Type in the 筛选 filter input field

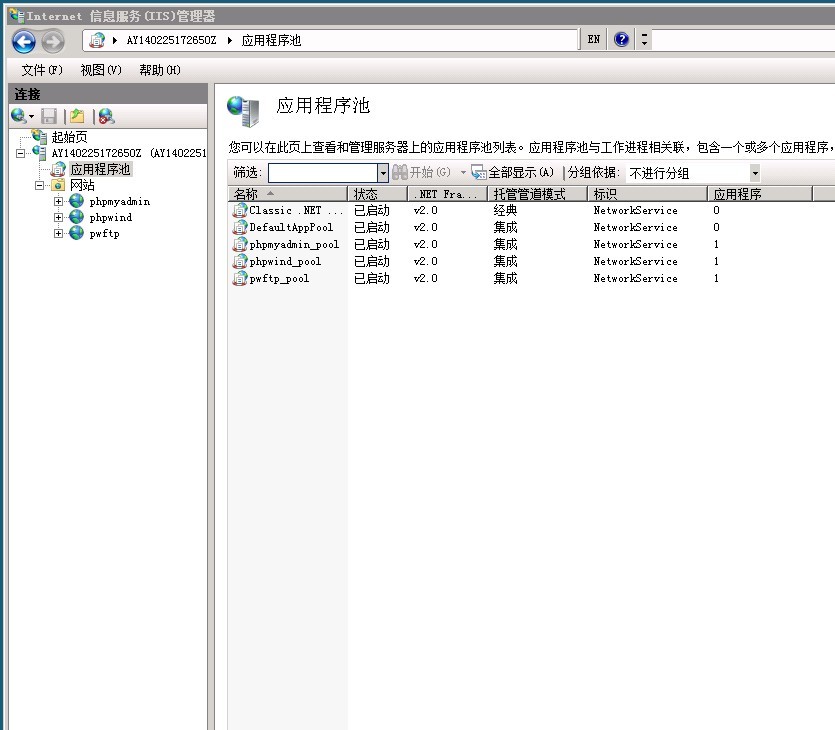[320, 172]
